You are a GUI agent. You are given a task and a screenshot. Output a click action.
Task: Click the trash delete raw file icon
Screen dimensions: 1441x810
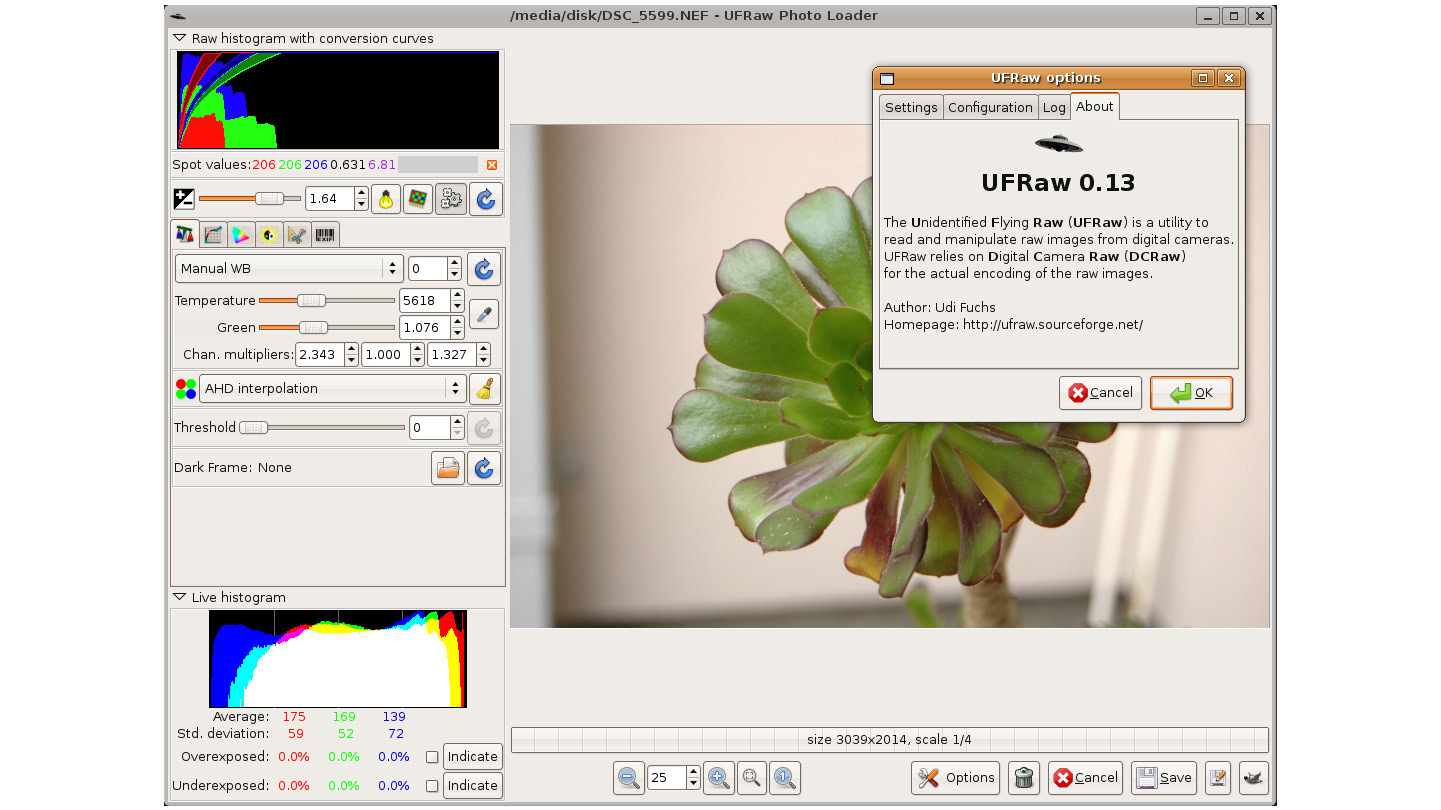(x=1022, y=778)
